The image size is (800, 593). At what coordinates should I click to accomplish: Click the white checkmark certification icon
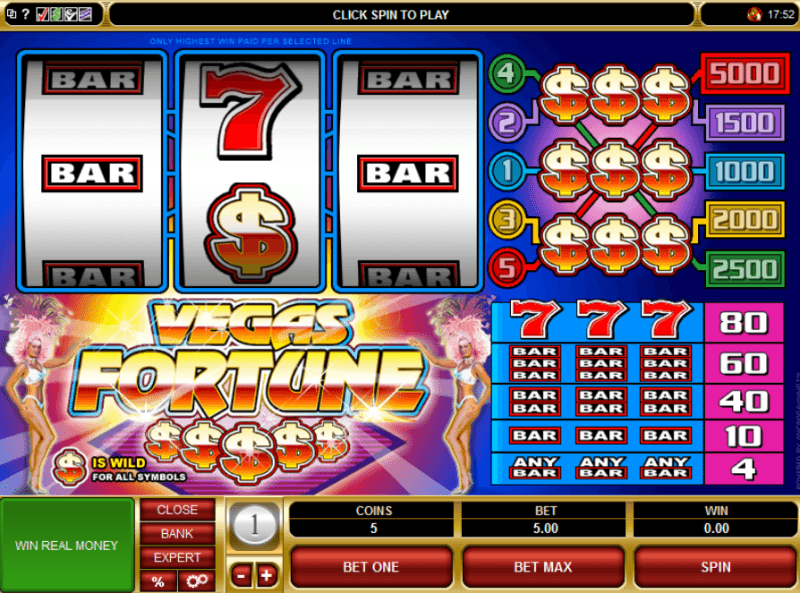coord(71,14)
